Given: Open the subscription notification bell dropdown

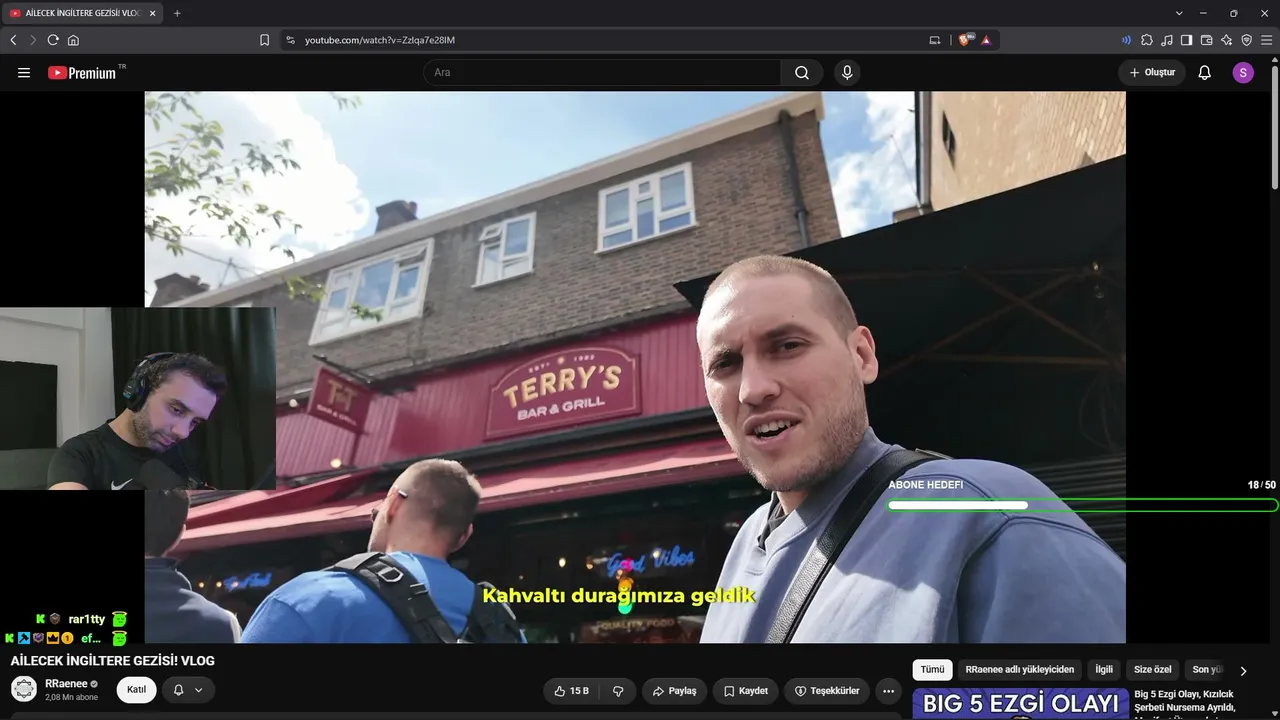Looking at the screenshot, I should [188, 690].
